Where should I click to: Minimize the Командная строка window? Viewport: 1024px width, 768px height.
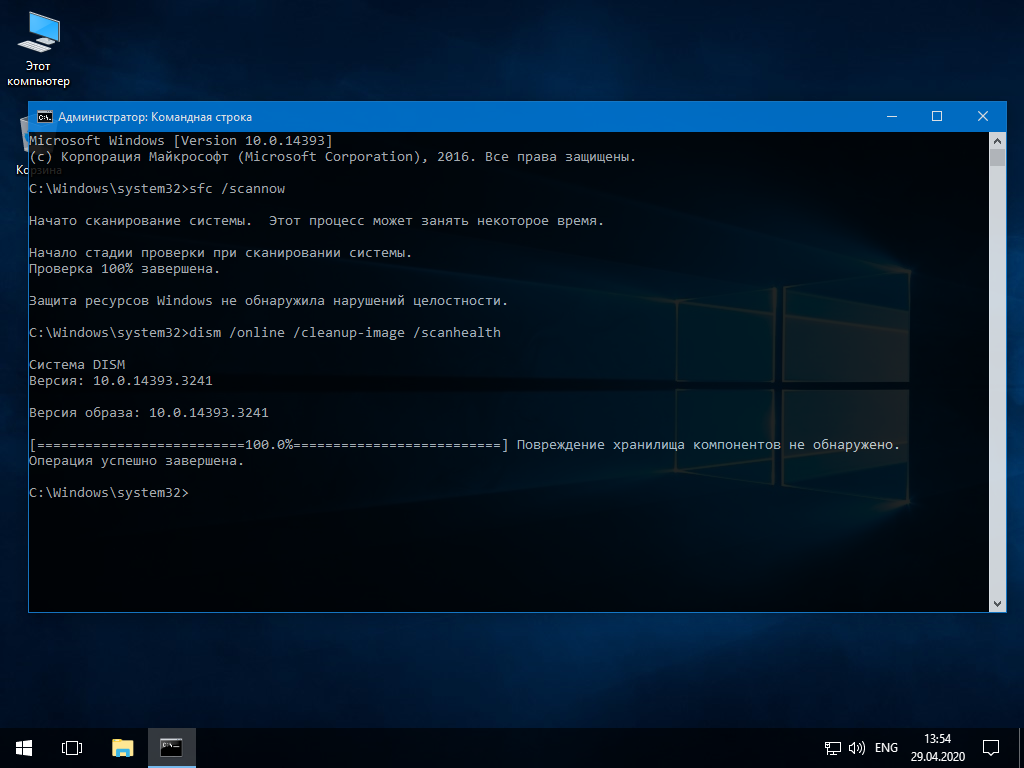(x=891, y=116)
